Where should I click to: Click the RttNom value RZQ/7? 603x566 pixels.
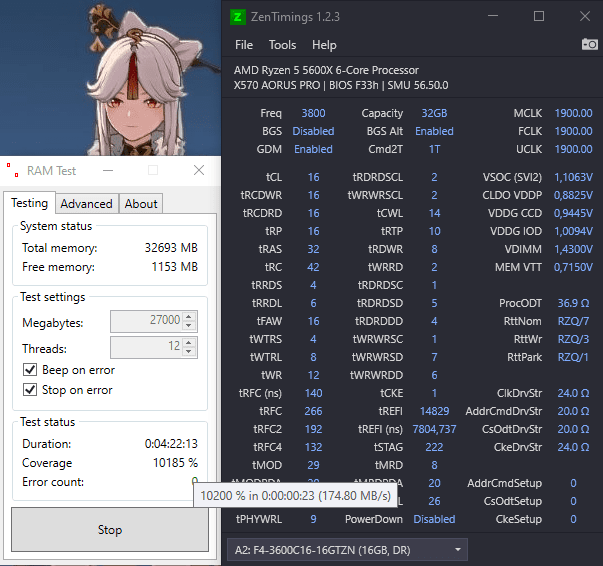573,321
